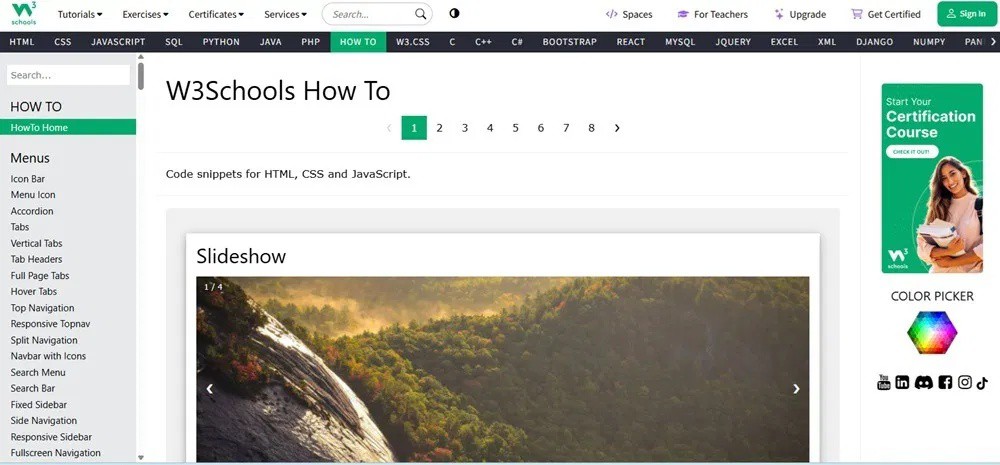The height and width of the screenshot is (465, 1000).
Task: Show the next slideshow image
Action: point(796,388)
